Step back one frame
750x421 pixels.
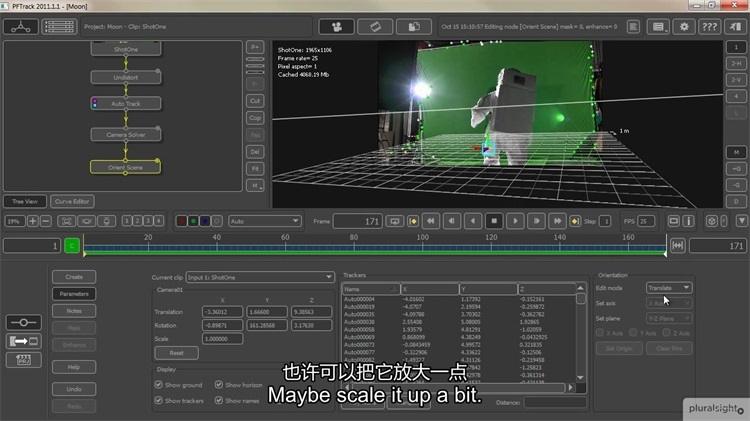(452, 221)
